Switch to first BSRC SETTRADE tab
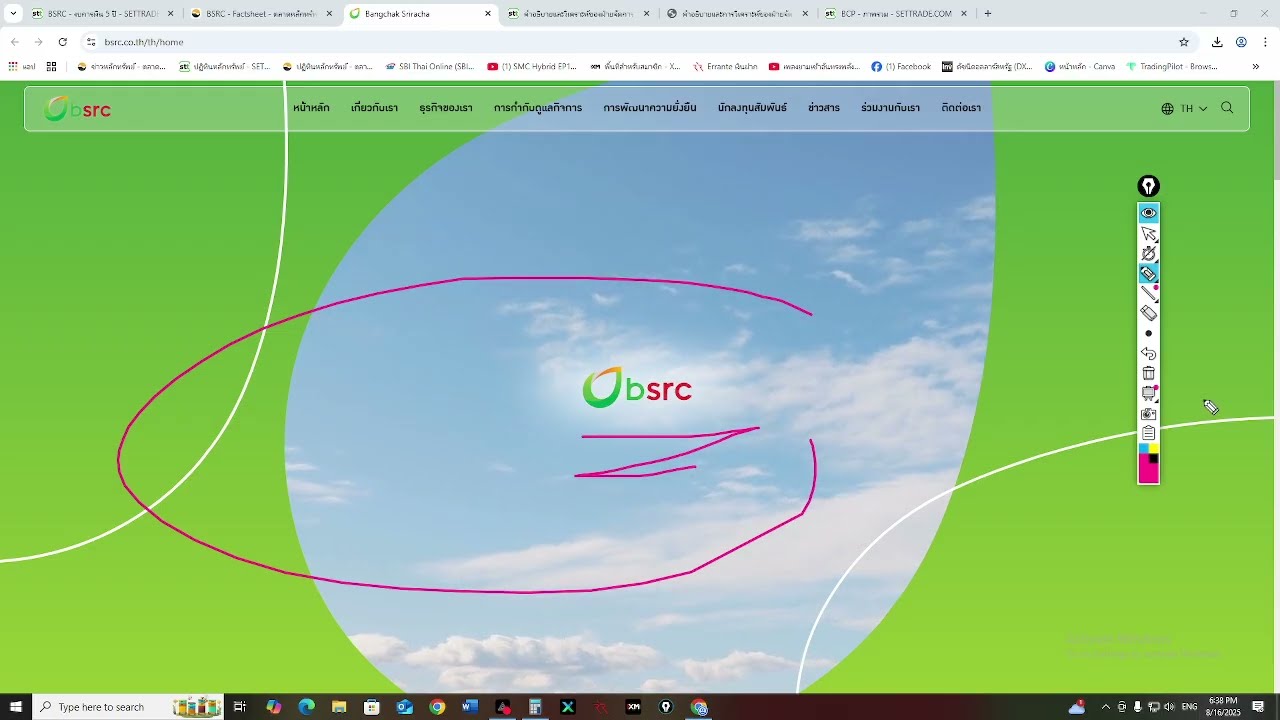Image resolution: width=1280 pixels, height=720 pixels. [103, 14]
